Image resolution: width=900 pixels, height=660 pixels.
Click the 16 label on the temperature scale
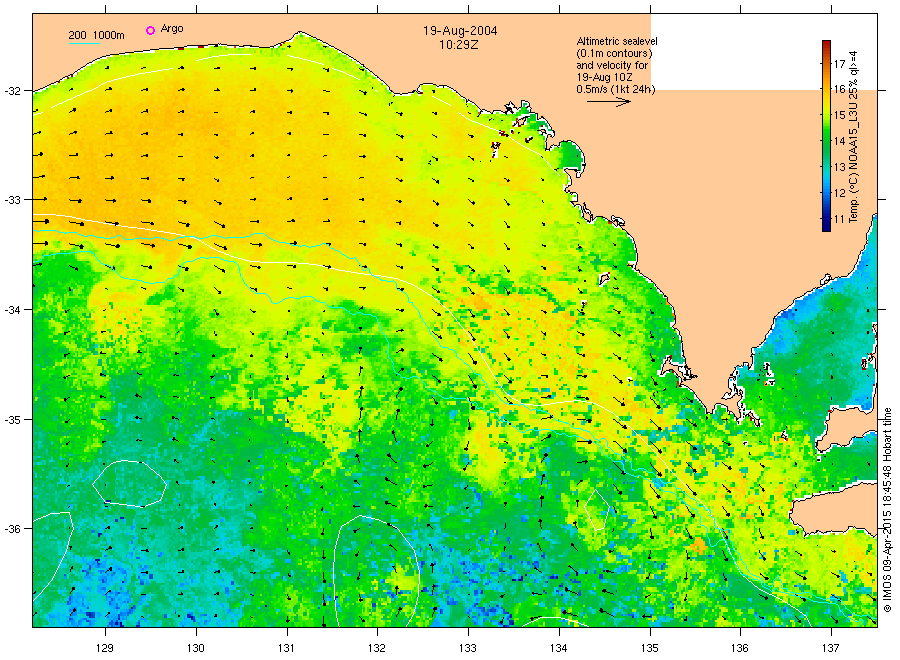[839, 89]
